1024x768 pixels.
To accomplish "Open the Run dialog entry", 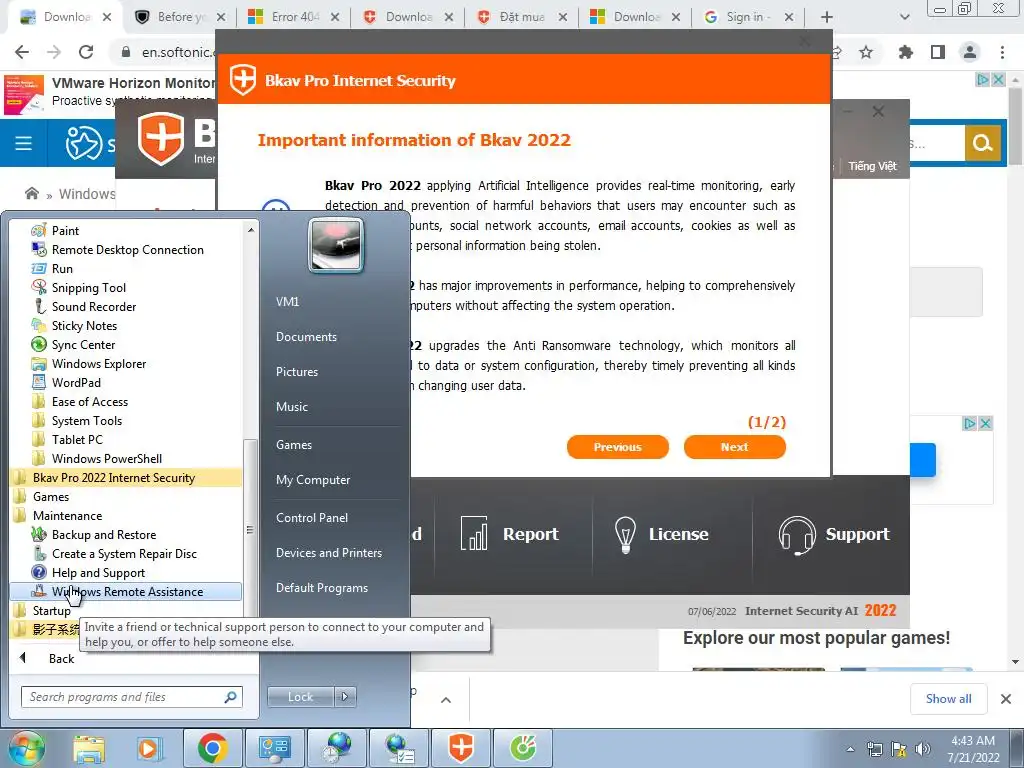I will 62,268.
